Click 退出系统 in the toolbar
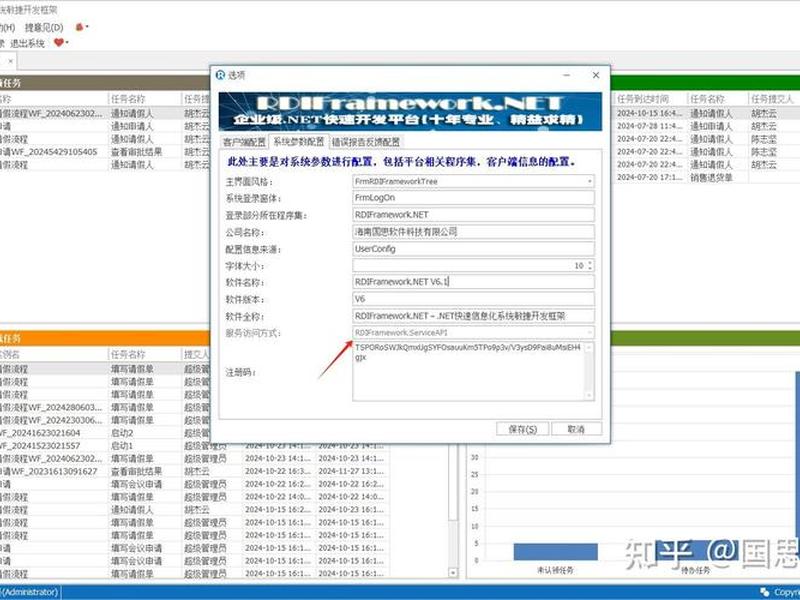The width and height of the screenshot is (800, 600). coord(28,44)
